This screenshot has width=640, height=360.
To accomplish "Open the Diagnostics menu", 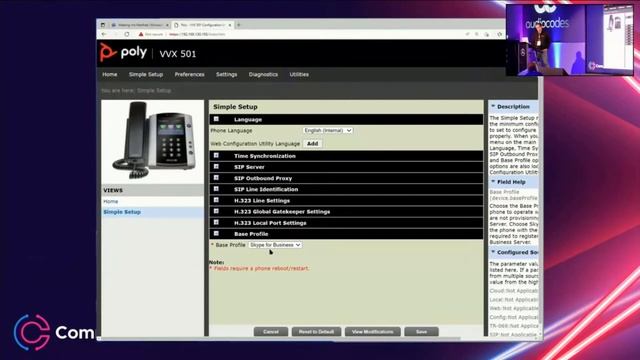I will point(263,74).
